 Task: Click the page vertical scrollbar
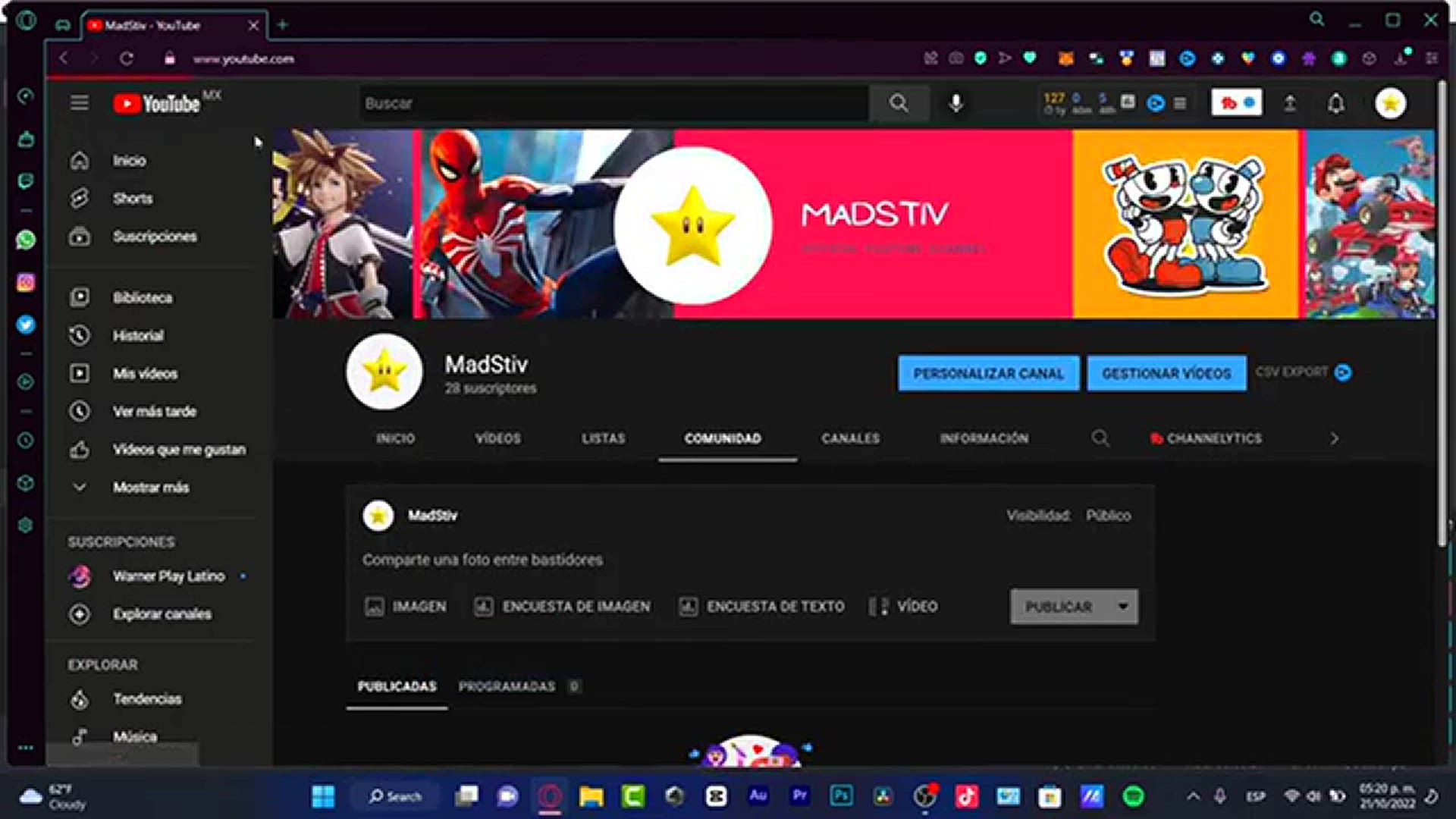click(x=1442, y=313)
